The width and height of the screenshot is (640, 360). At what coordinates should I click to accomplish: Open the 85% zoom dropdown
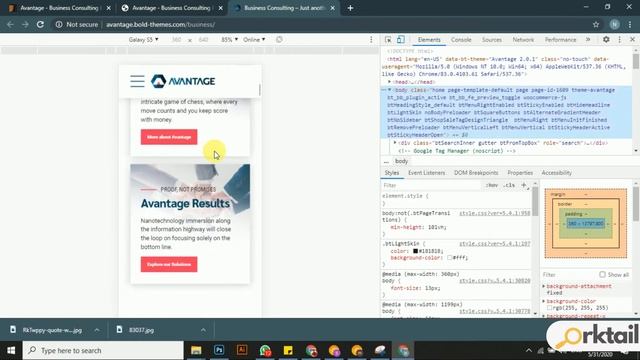coord(229,40)
